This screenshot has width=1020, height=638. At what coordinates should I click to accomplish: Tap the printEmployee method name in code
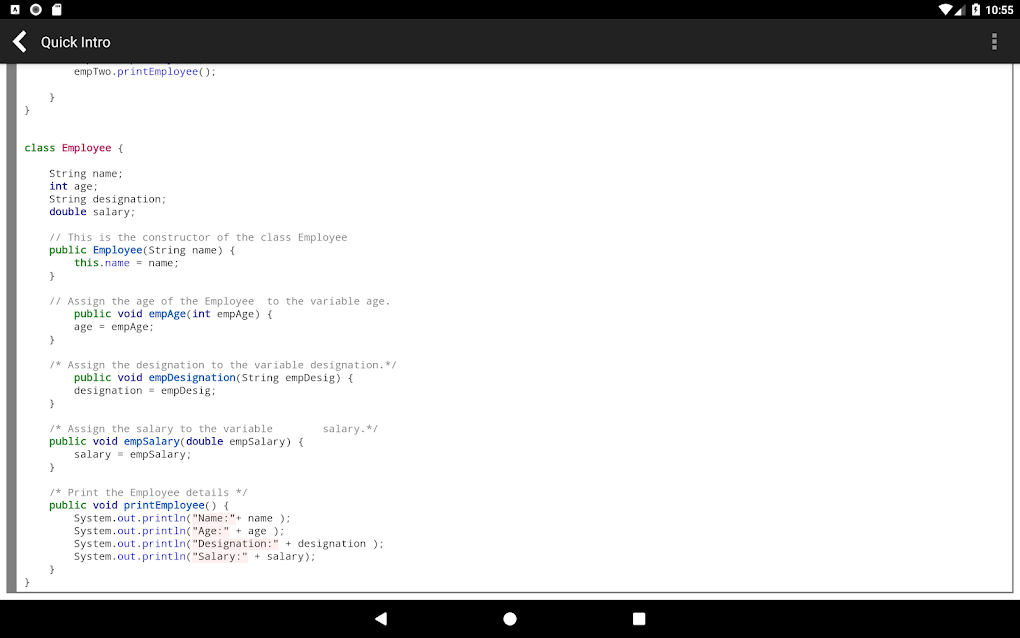click(x=162, y=504)
